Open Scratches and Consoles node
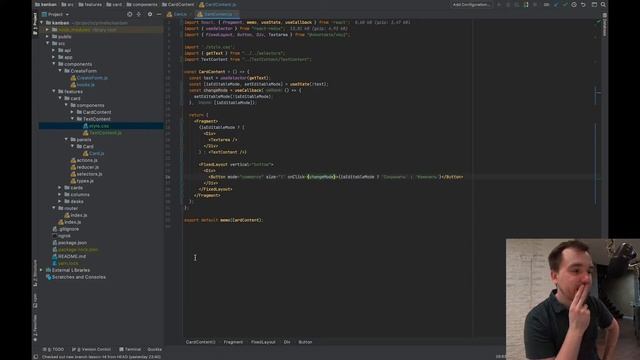640x360 pixels. (76, 277)
